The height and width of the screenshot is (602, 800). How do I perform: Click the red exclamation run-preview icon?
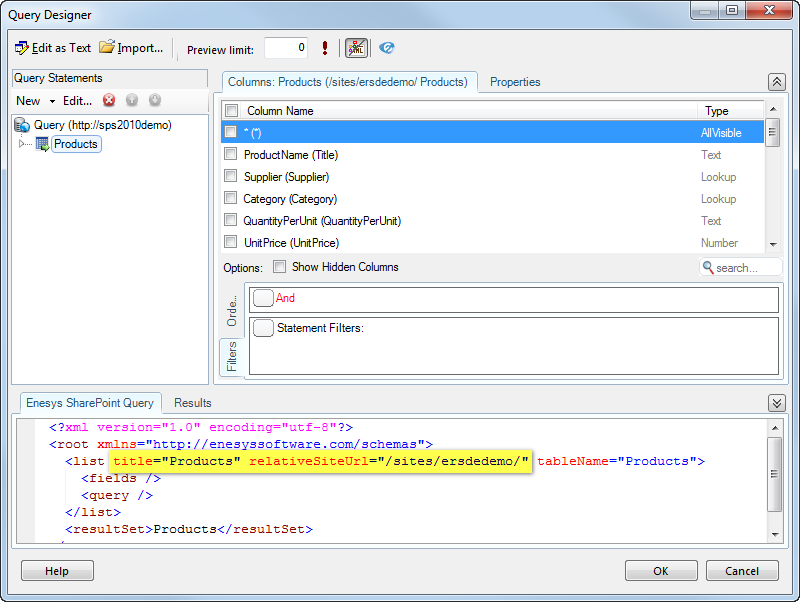325,48
